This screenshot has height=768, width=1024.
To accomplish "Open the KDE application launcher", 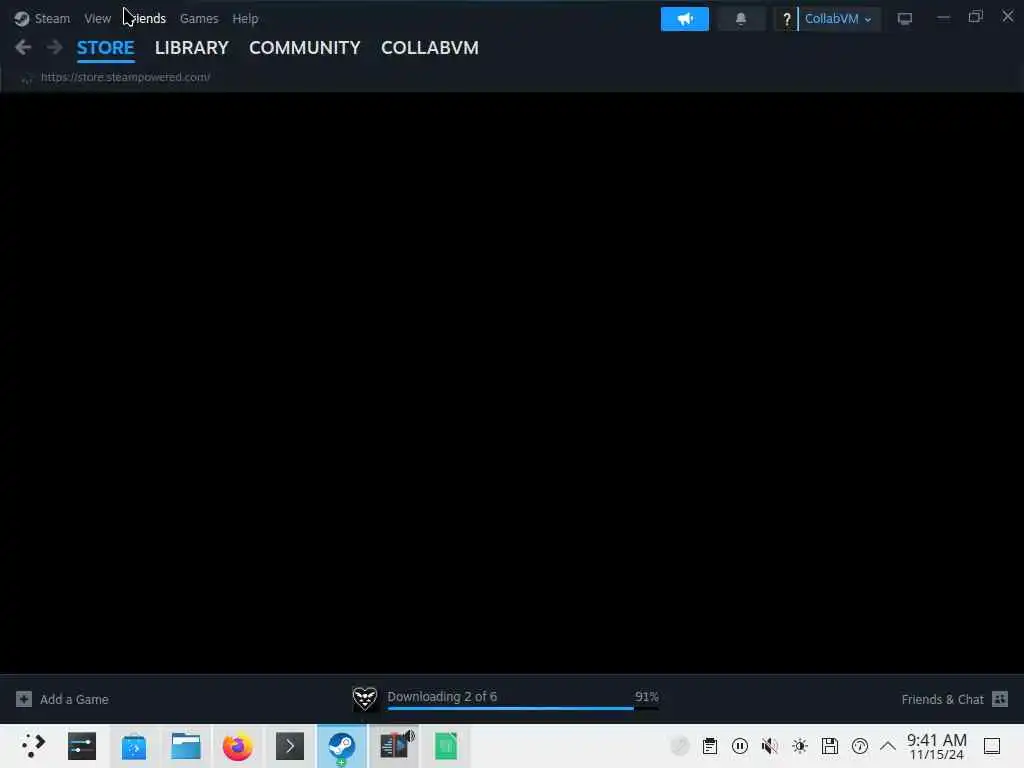I will tap(32, 746).
